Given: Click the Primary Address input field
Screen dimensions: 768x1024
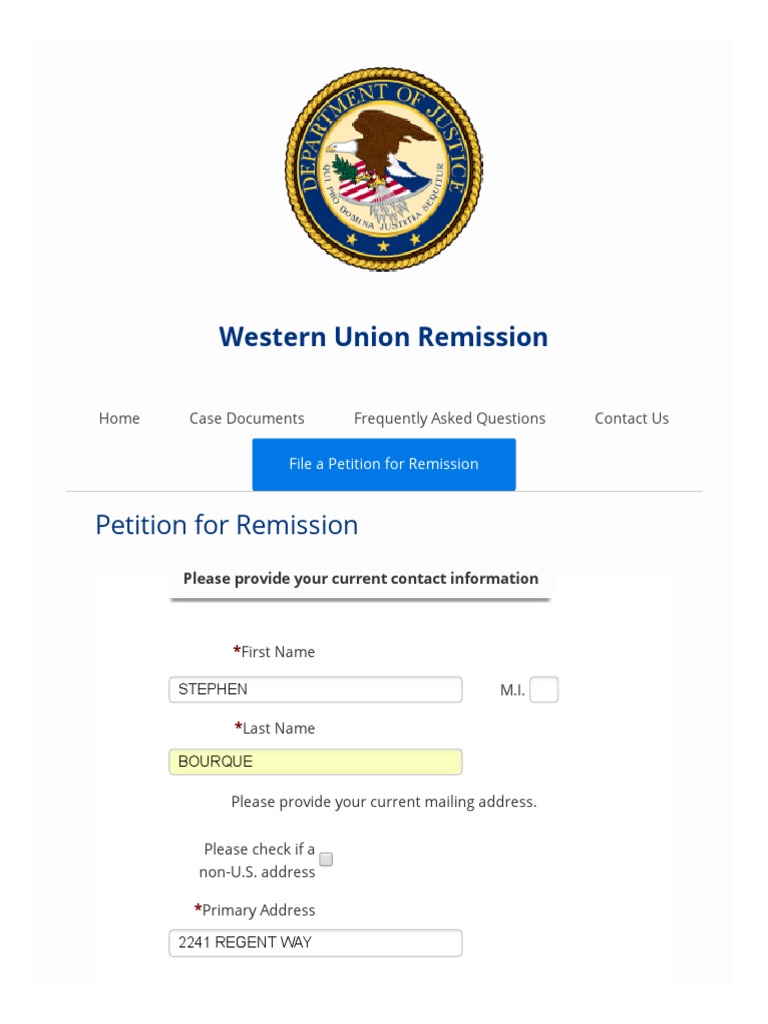Looking at the screenshot, I should click(315, 943).
